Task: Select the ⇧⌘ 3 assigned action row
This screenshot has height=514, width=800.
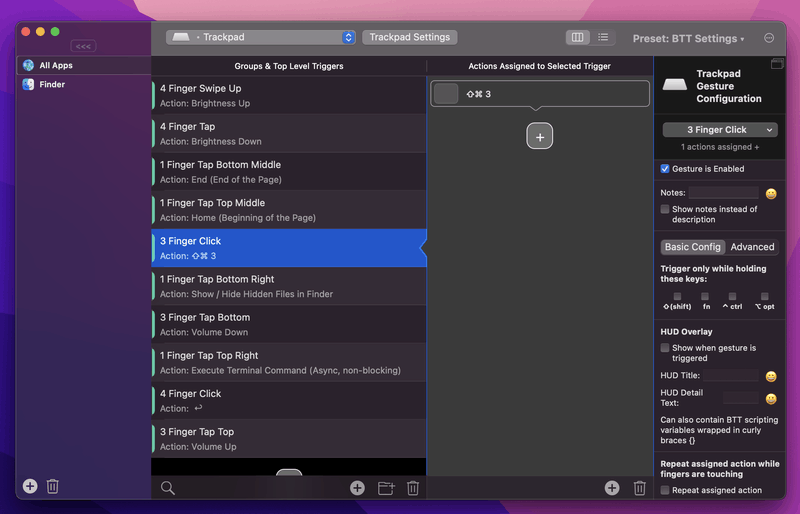Action: tap(540, 94)
